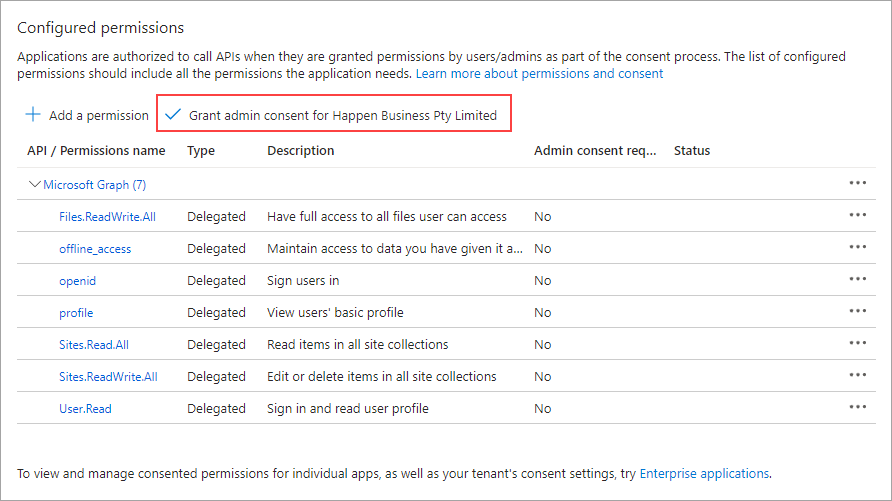Open ellipsis menu for Microsoft Graph group
The image size is (892, 501).
pyautogui.click(x=857, y=184)
